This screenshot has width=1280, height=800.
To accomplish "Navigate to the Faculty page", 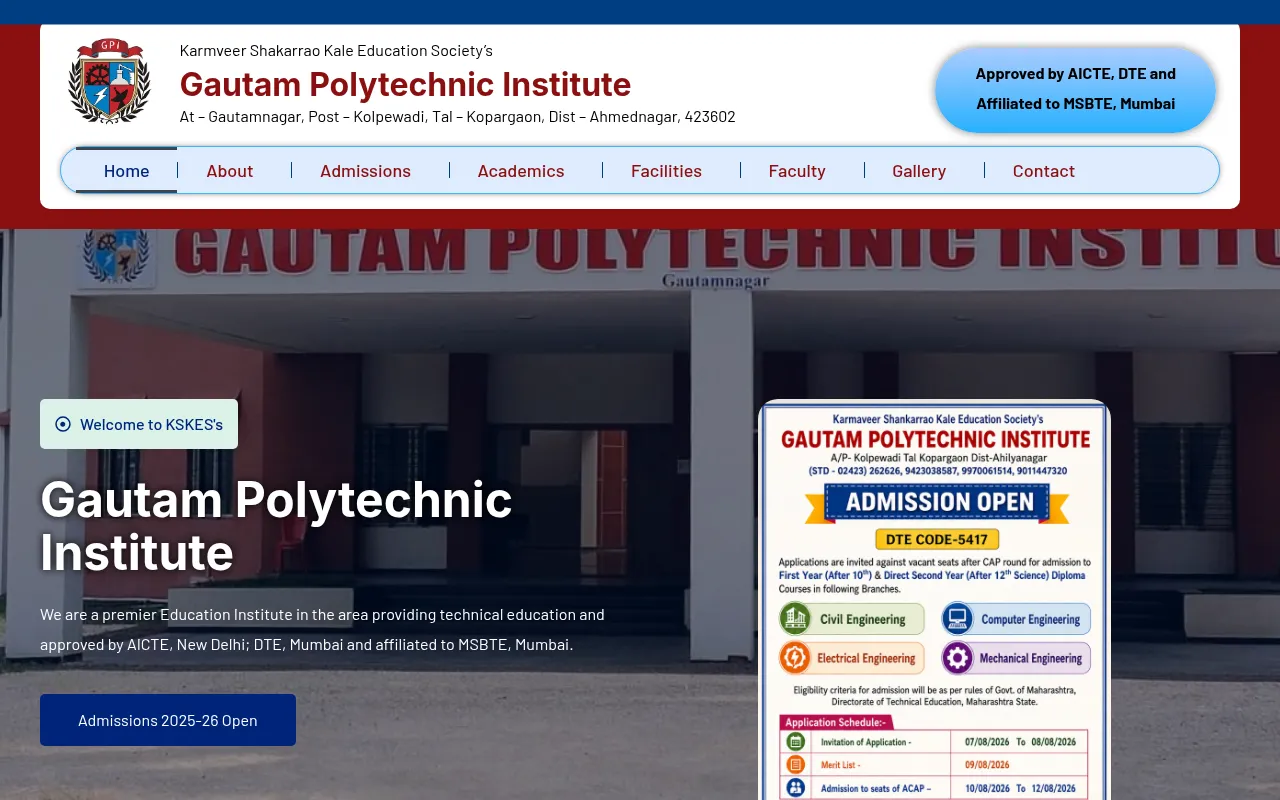I will click(x=797, y=170).
